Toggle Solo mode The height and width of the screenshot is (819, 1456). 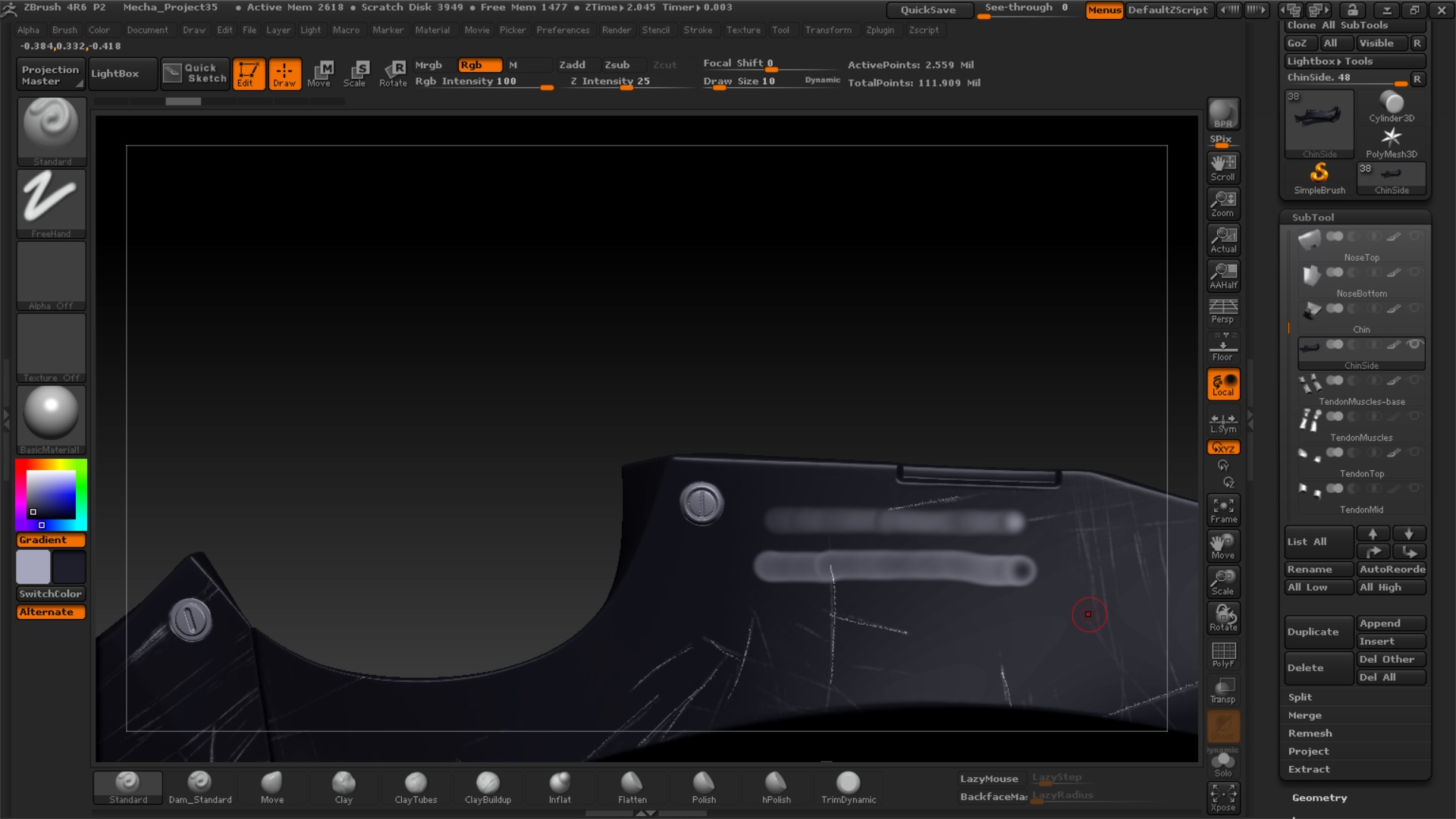(x=1223, y=763)
